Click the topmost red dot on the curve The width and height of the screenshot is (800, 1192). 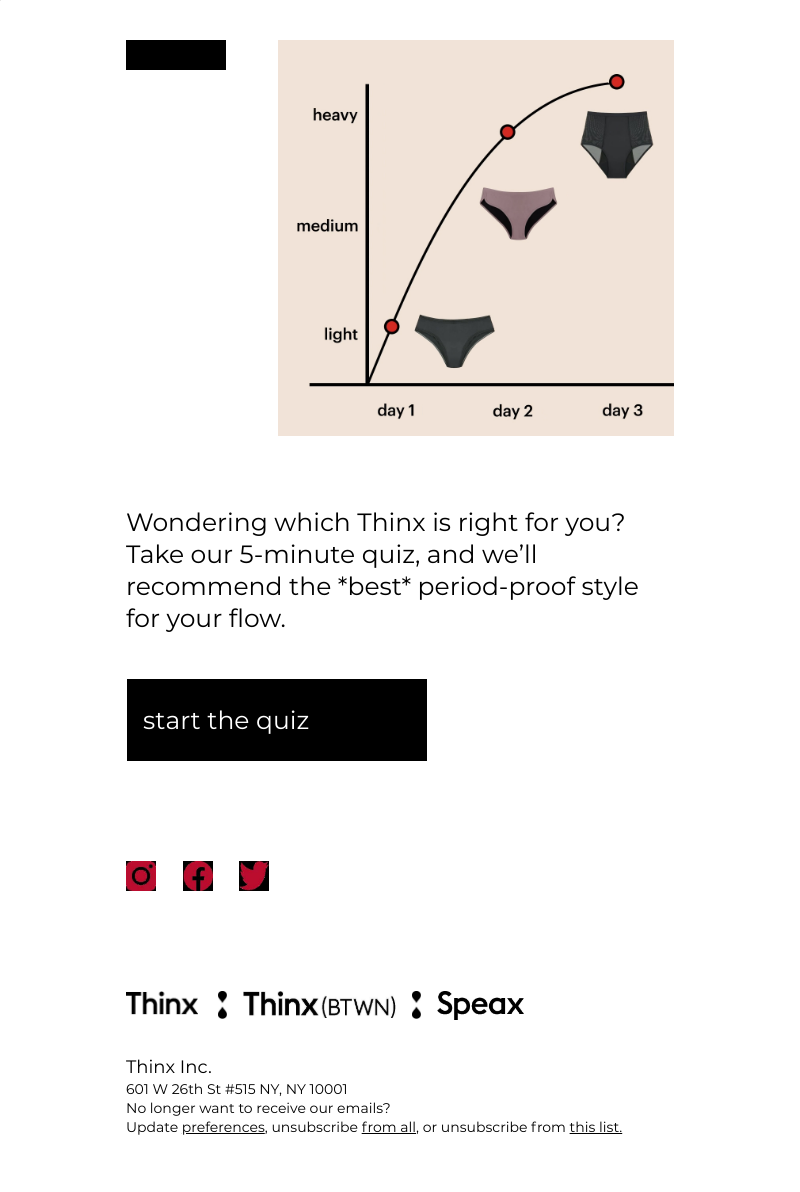(617, 82)
